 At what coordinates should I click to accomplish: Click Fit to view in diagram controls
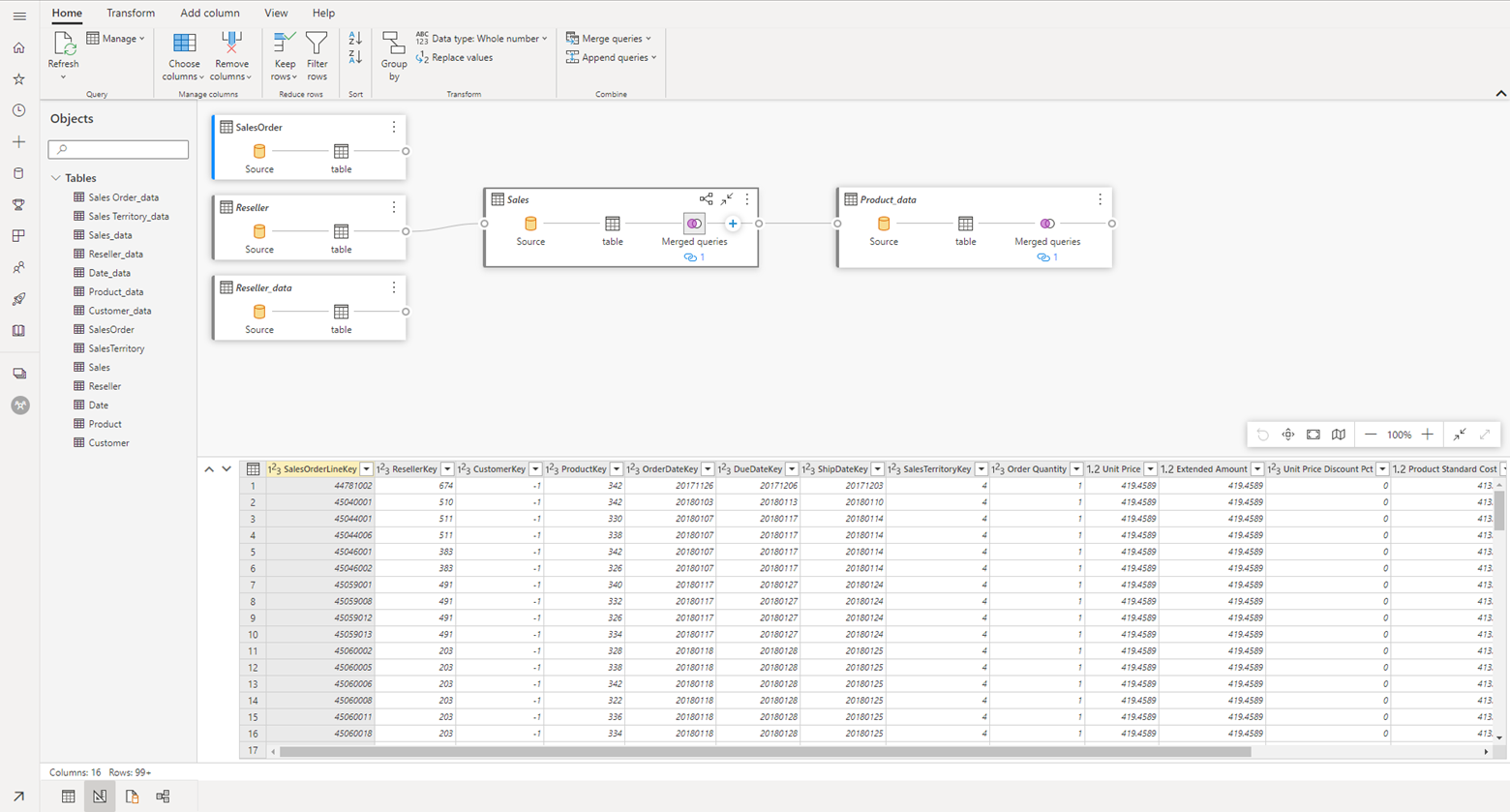[x=1313, y=435]
